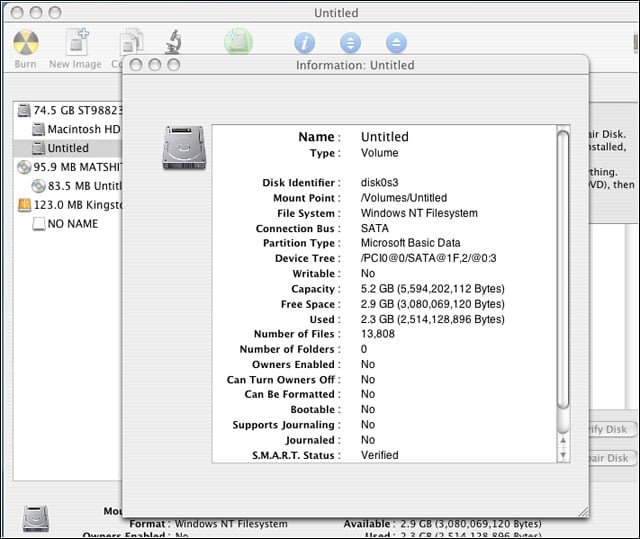Click the Burn toolbar icon
The width and height of the screenshot is (640, 539).
pos(26,42)
